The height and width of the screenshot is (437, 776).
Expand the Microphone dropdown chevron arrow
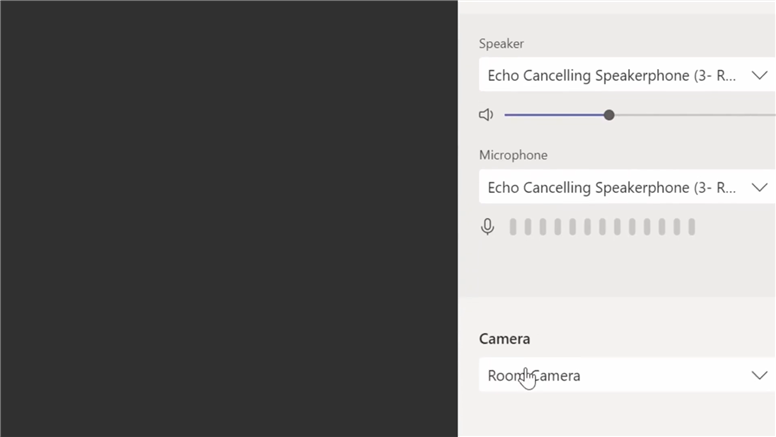tap(759, 188)
